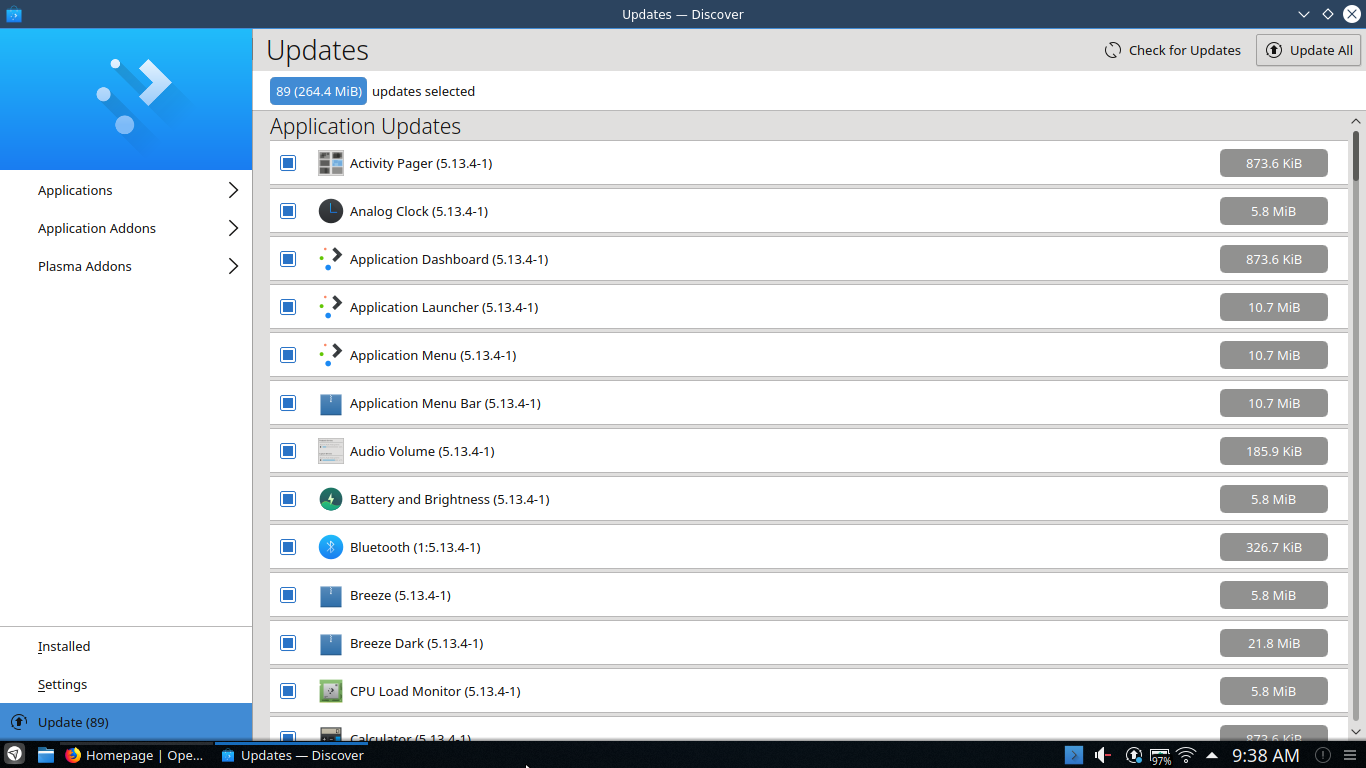Expand the Application Addons chevron
Viewport: 1366px width, 768px height.
click(234, 228)
